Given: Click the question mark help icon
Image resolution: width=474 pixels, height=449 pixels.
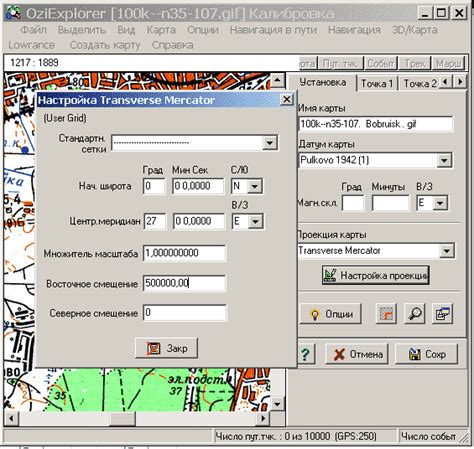Looking at the screenshot, I should coord(305,354).
